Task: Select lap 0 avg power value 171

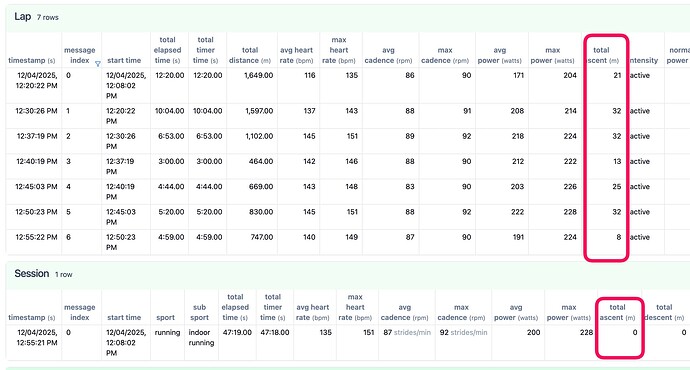Action: 518,75
